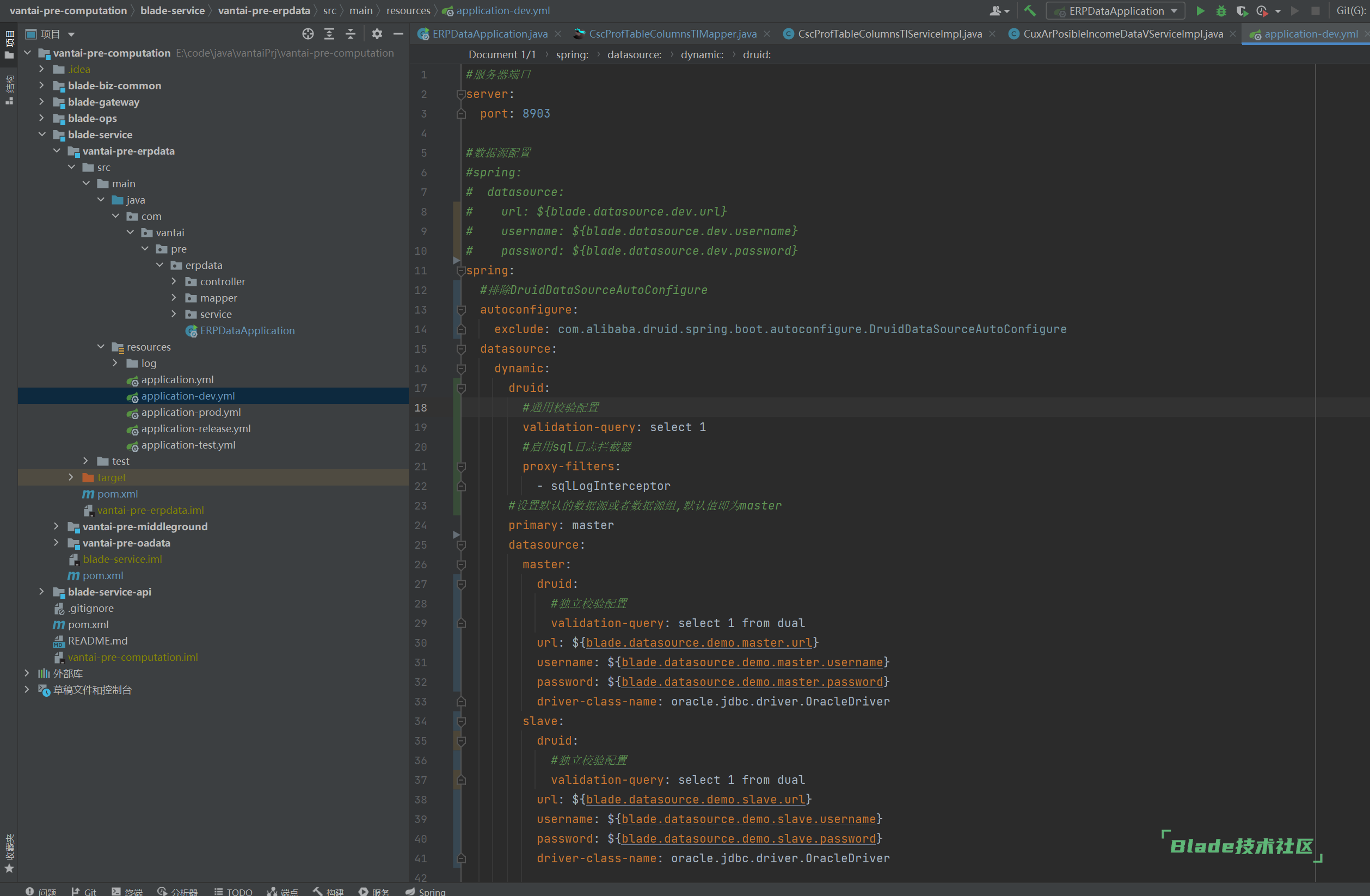
Task: Click line number 18 in gutter
Action: 421,407
